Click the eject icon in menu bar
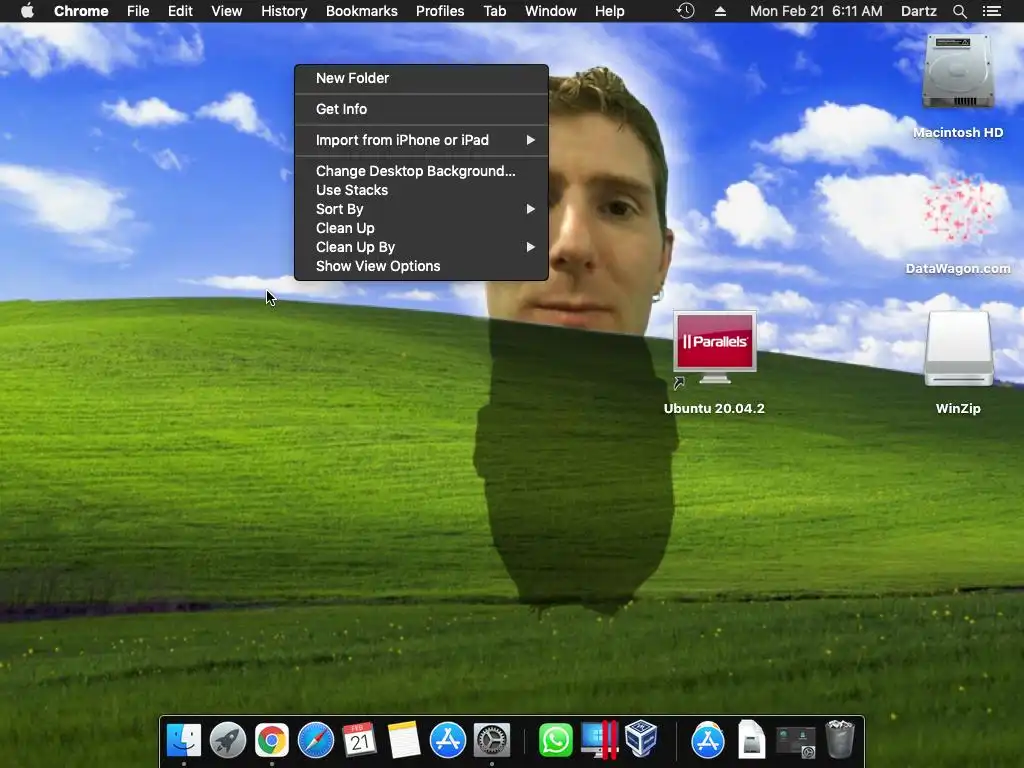Viewport: 1024px width, 768px height. click(720, 11)
